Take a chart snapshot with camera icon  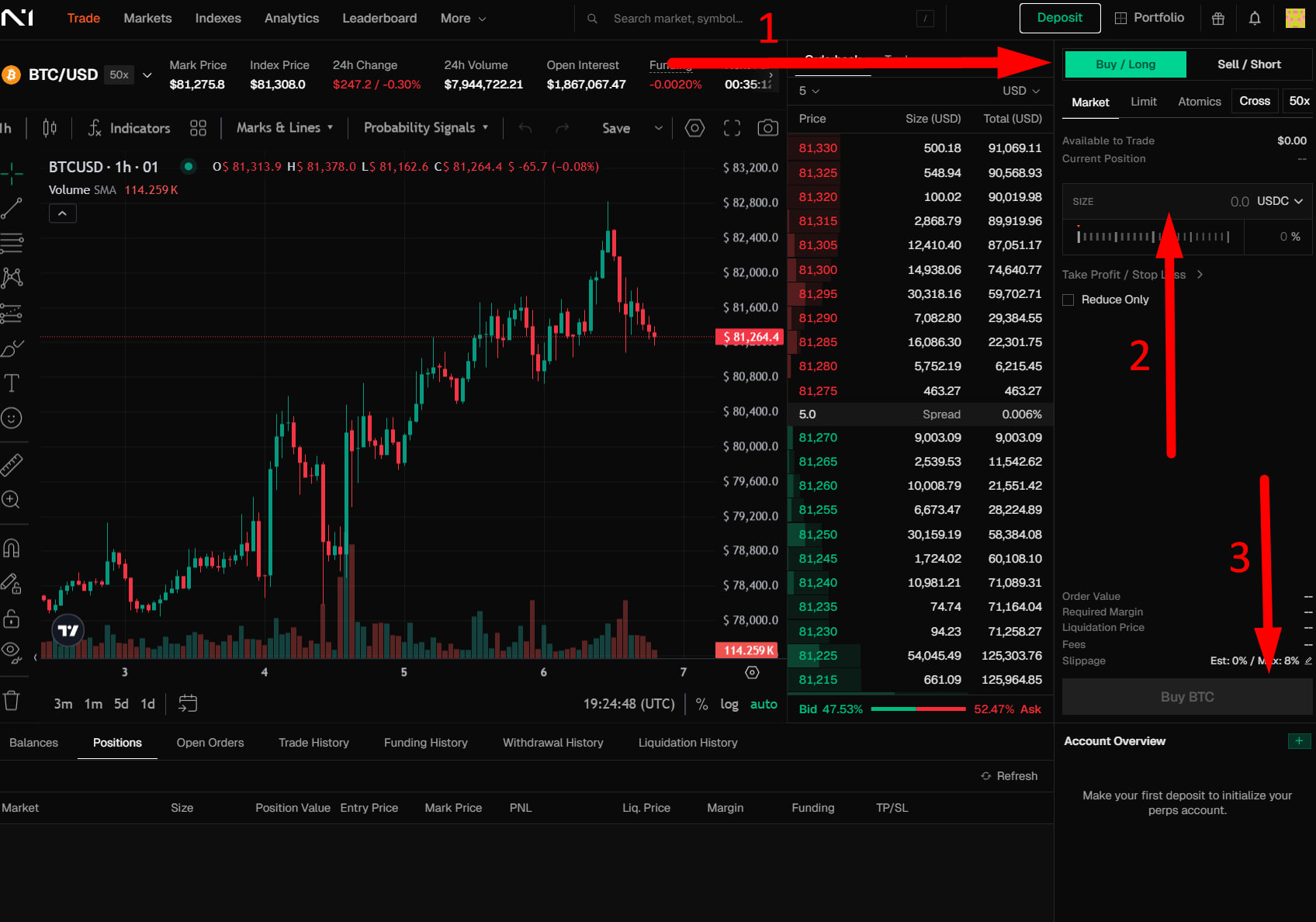pos(767,128)
